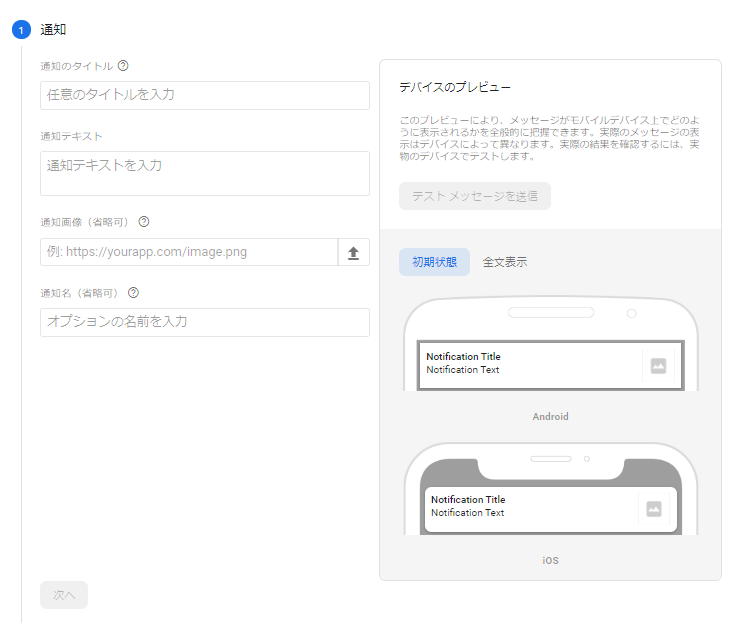This screenshot has height=623, width=733.
Task: Select the 初期状態 tab
Action: [434, 262]
